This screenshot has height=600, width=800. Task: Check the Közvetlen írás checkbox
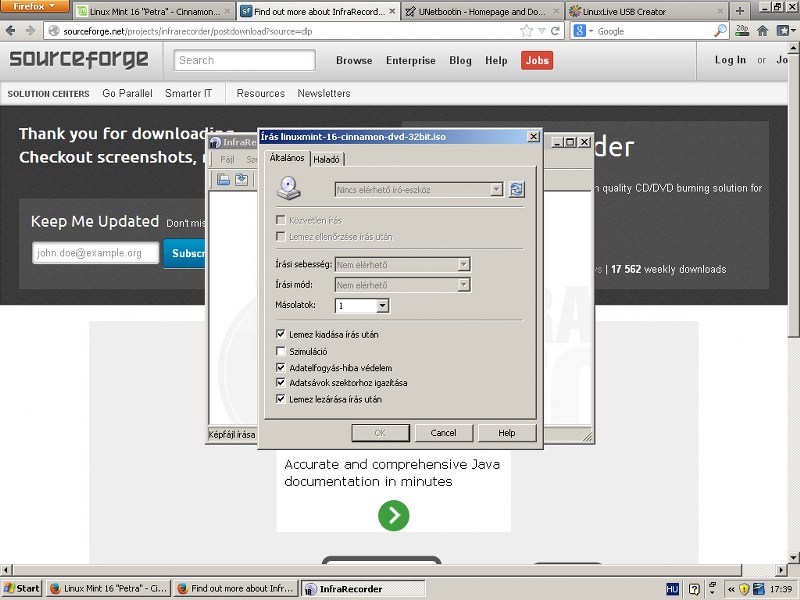pyautogui.click(x=280, y=220)
